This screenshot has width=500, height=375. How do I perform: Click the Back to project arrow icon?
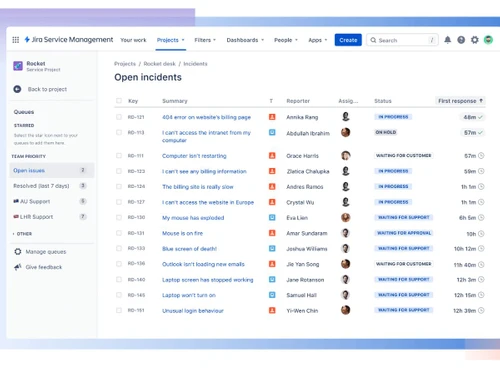click(17, 89)
